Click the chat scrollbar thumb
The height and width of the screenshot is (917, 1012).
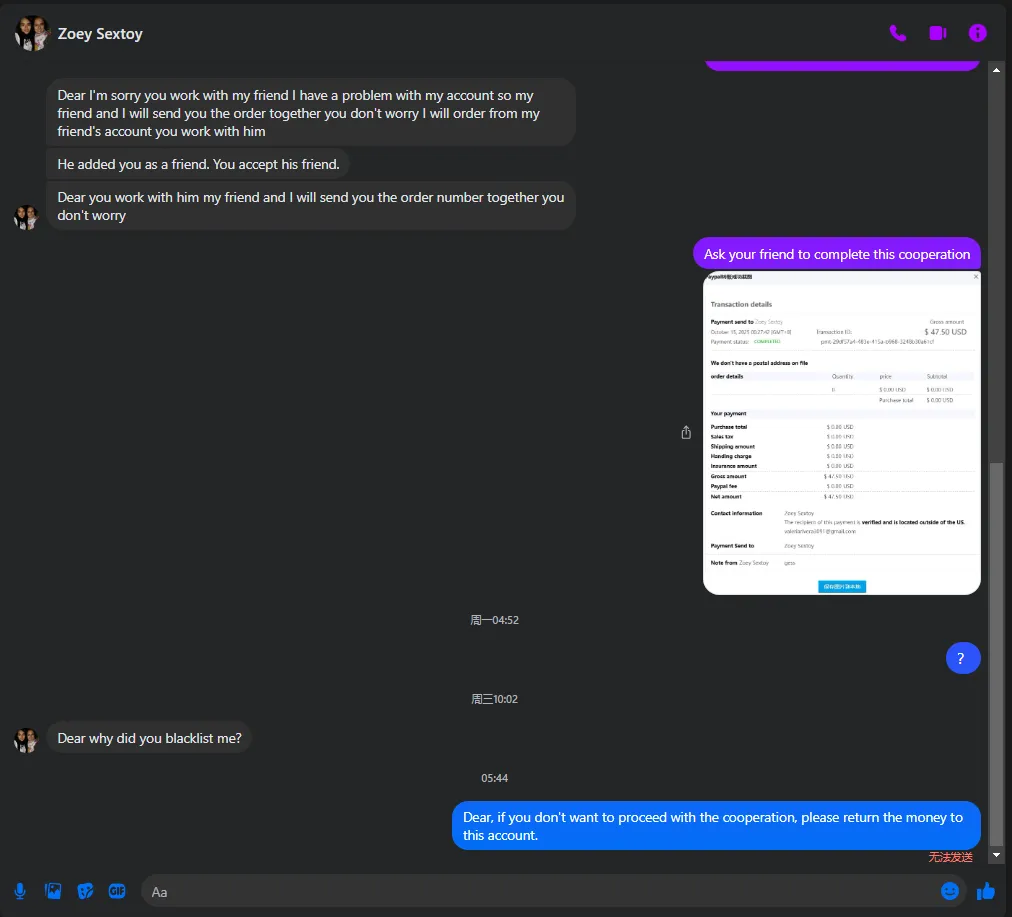pos(997,655)
